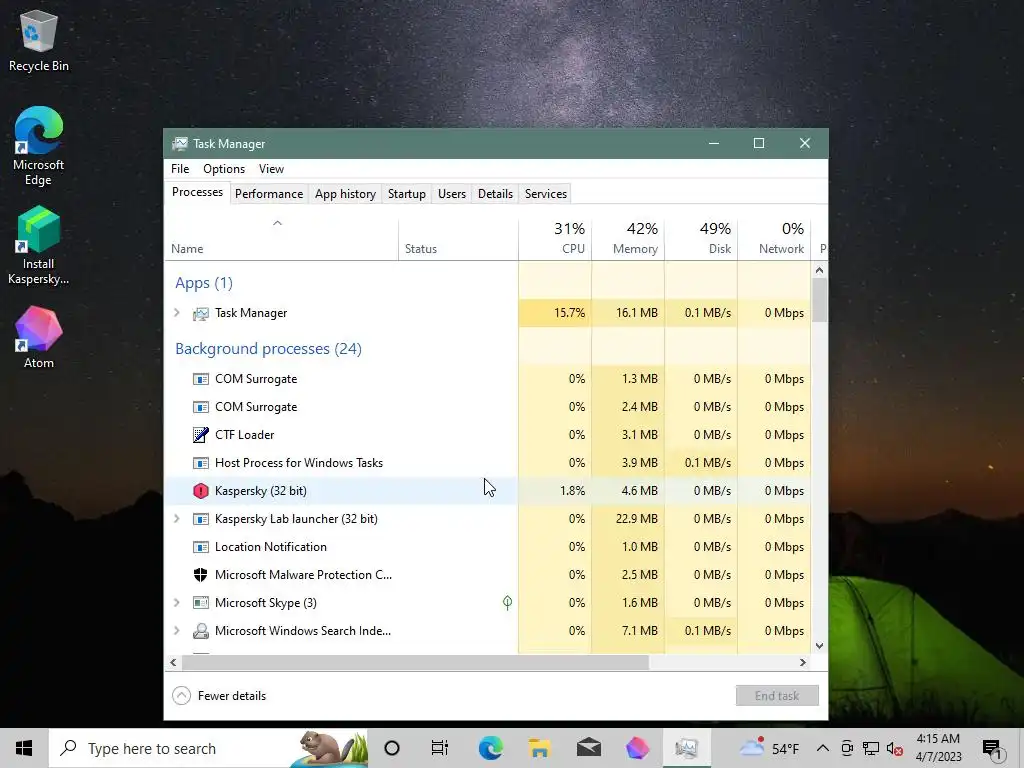
Task: Open the File menu
Action: click(x=180, y=168)
